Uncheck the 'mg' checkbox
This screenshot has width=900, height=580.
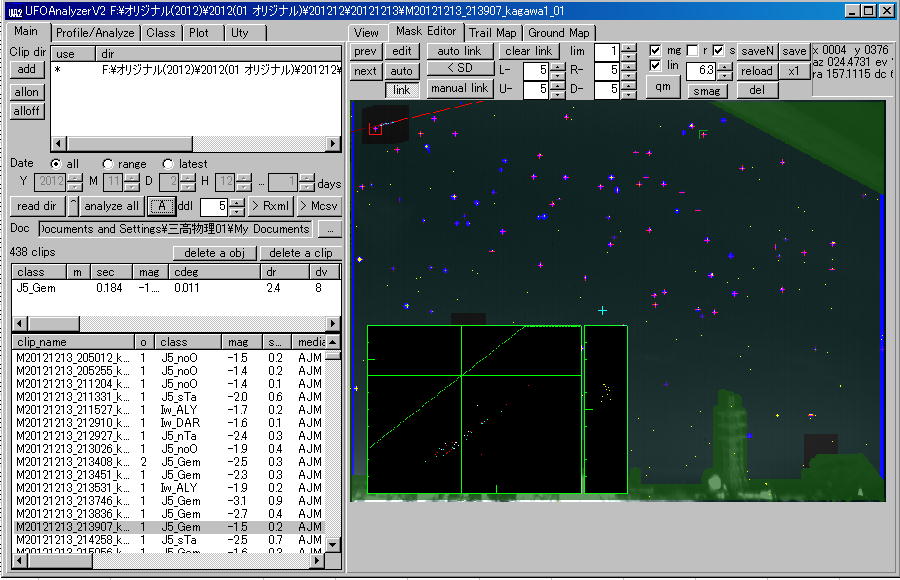[x=655, y=51]
